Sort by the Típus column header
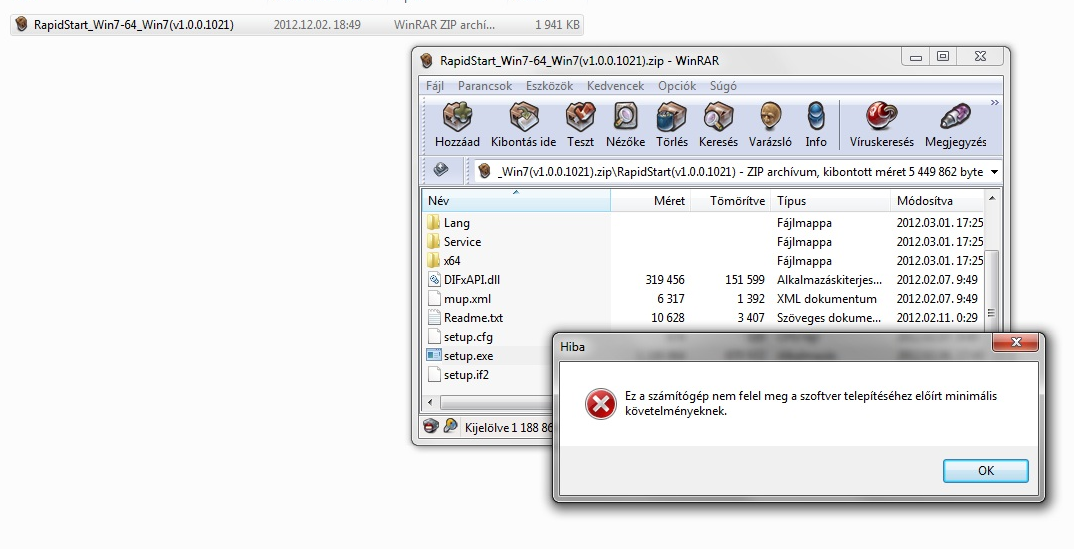 point(830,201)
